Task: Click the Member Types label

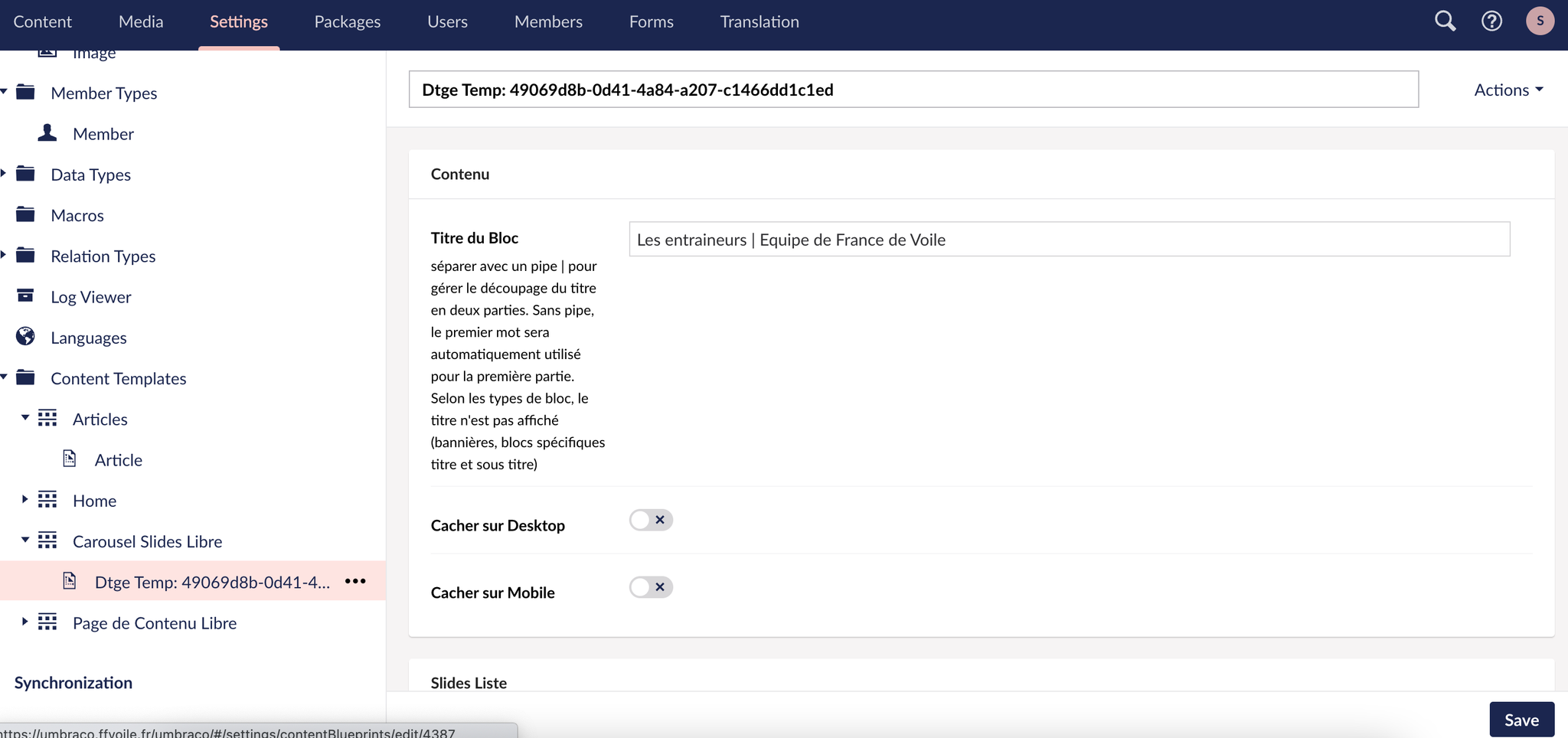Action: pos(104,93)
